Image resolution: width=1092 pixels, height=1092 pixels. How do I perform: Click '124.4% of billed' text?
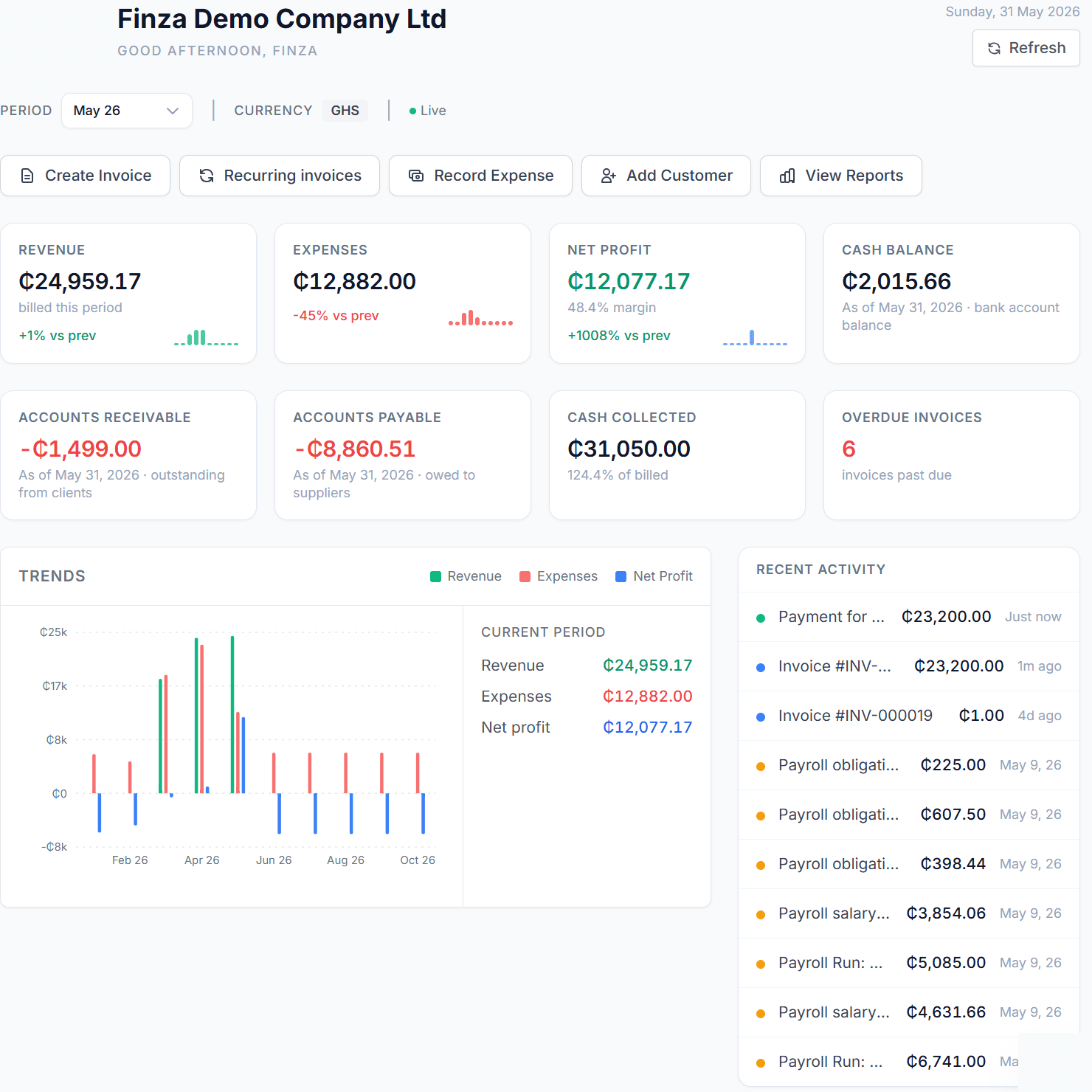[x=618, y=475]
